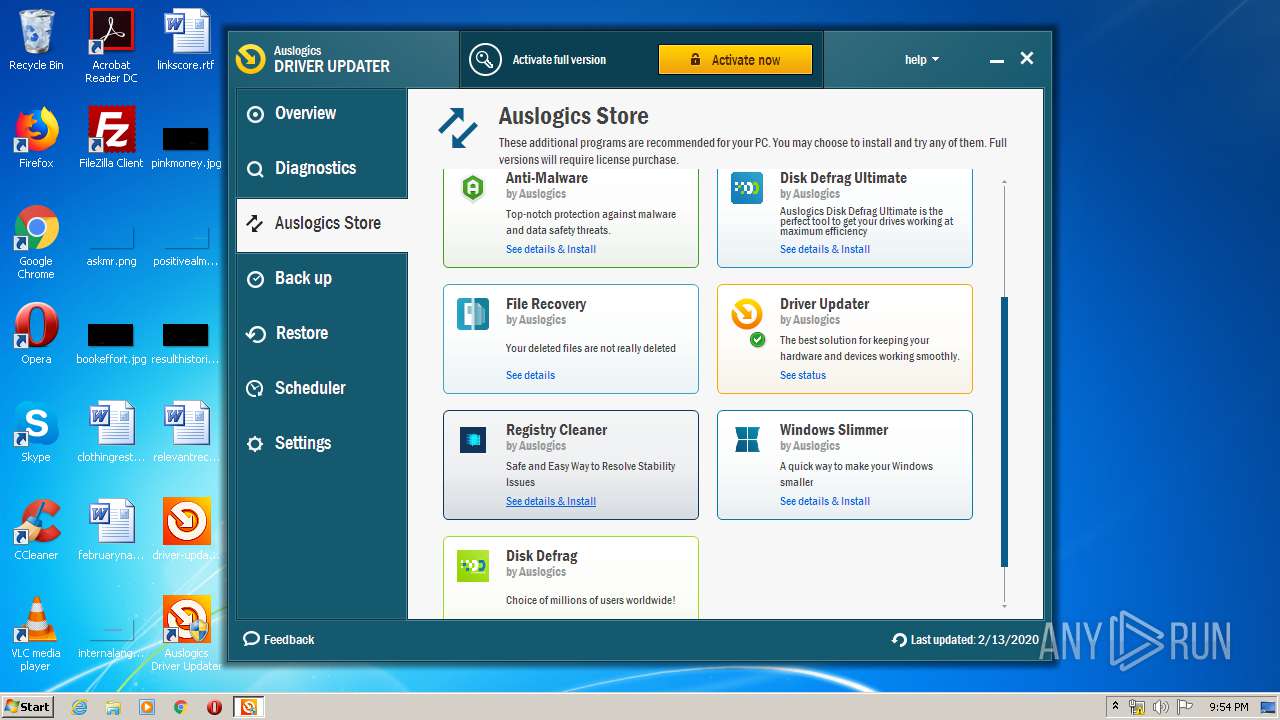The height and width of the screenshot is (720, 1280).
Task: Open Driver Updater See status link
Action: pyautogui.click(x=802, y=375)
